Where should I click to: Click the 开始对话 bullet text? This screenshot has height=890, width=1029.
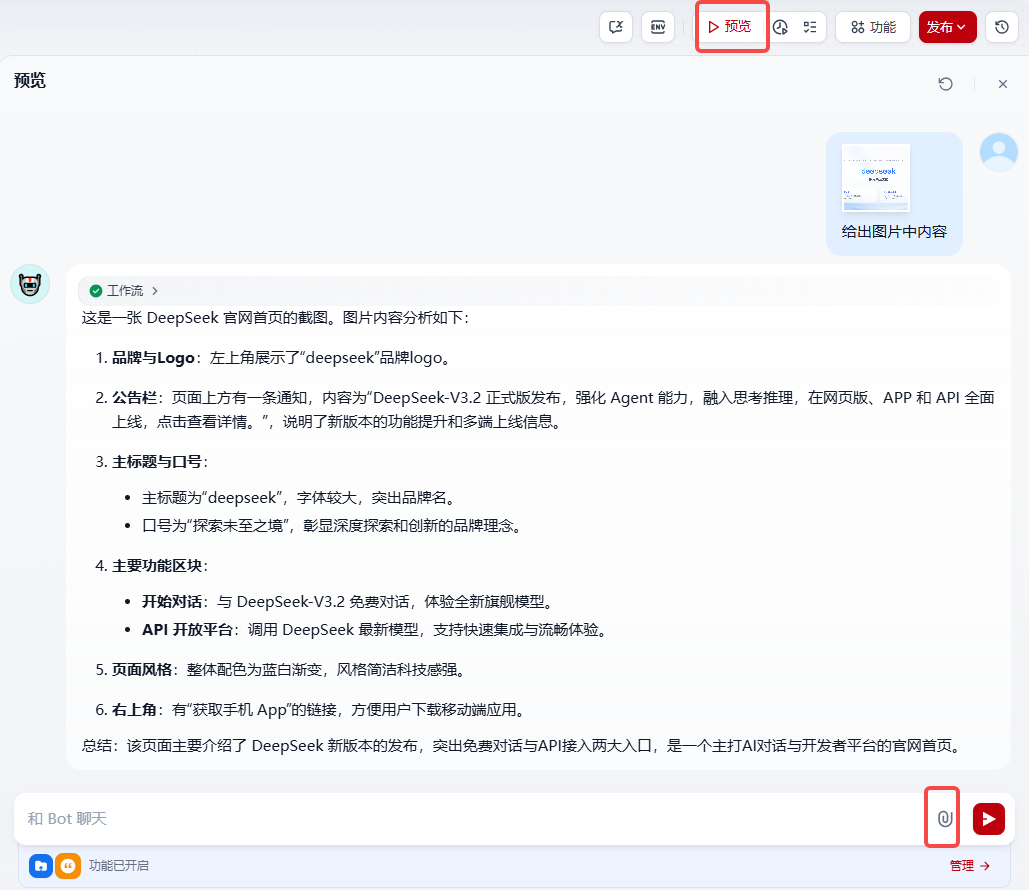349,602
